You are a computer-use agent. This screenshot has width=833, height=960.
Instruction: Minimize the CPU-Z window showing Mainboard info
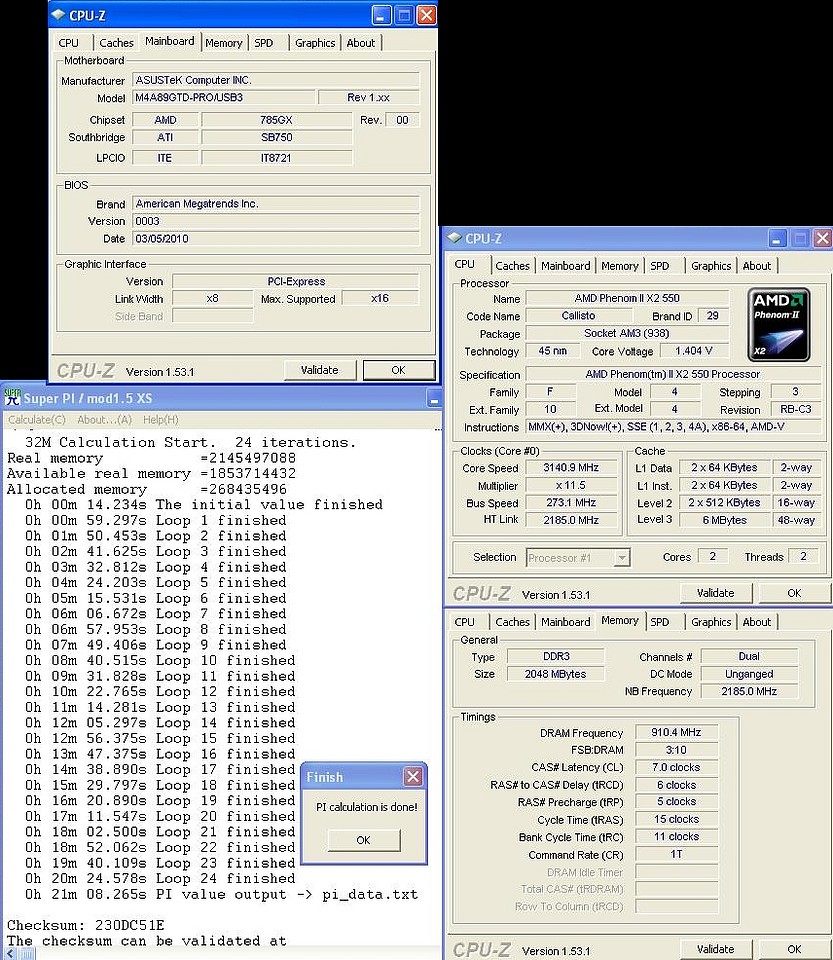(381, 15)
